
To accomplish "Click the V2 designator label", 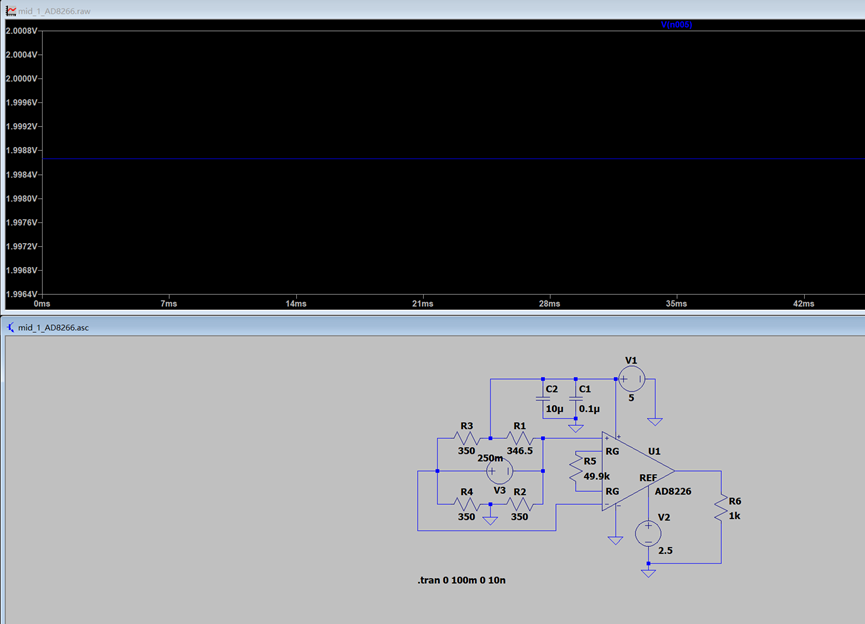I will pos(664,518).
